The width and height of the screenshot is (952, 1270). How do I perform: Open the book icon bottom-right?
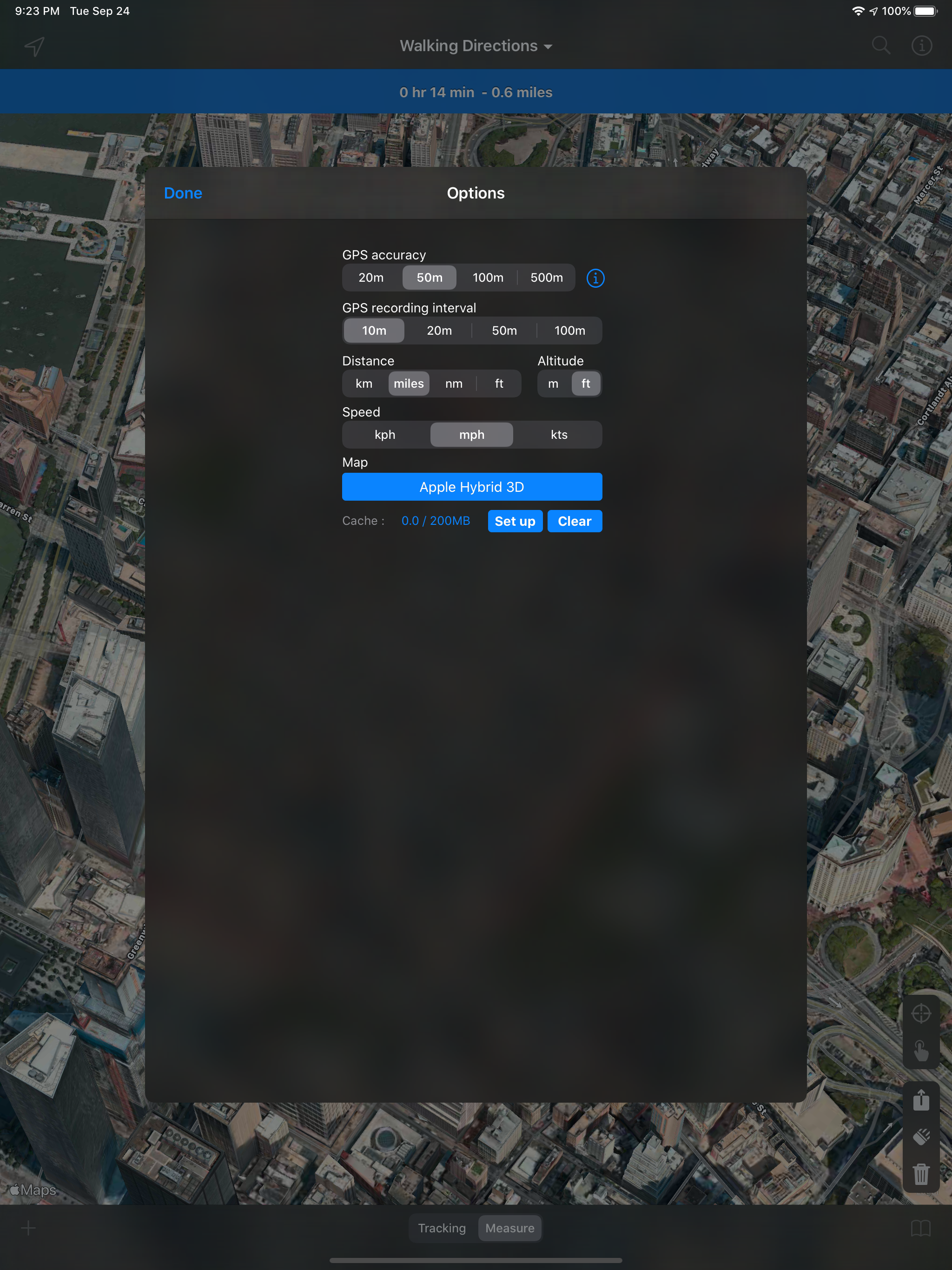[920, 1228]
